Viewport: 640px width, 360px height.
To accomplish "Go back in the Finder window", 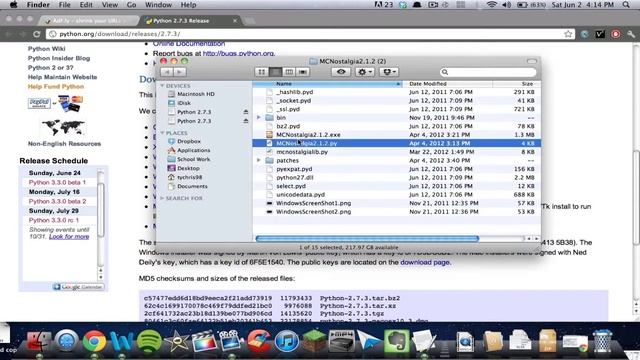I will (x=167, y=72).
